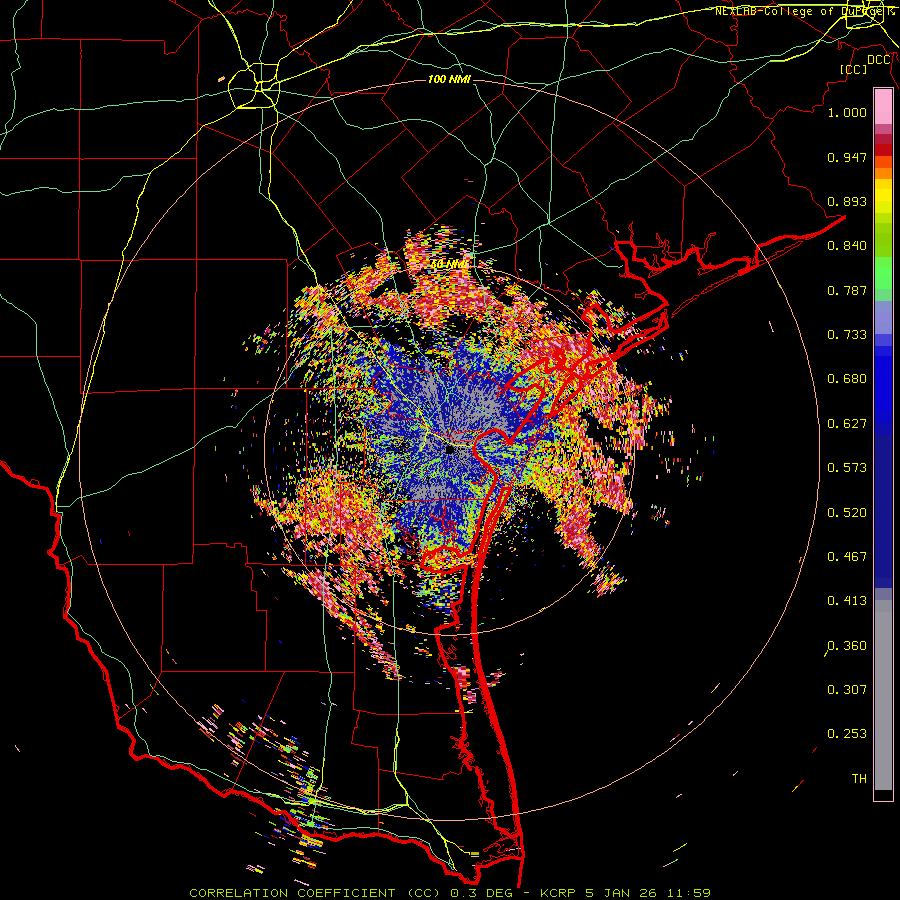900x900 pixels.
Task: Click the 0.840 legend value
Action: [x=847, y=246]
